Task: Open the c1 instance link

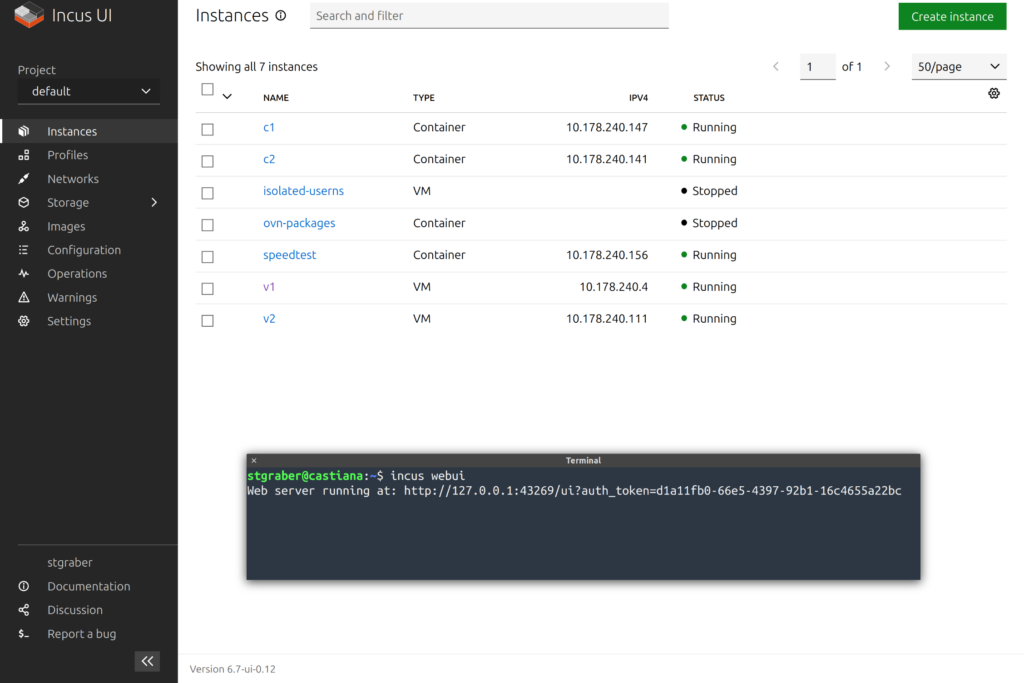Action: click(268, 127)
